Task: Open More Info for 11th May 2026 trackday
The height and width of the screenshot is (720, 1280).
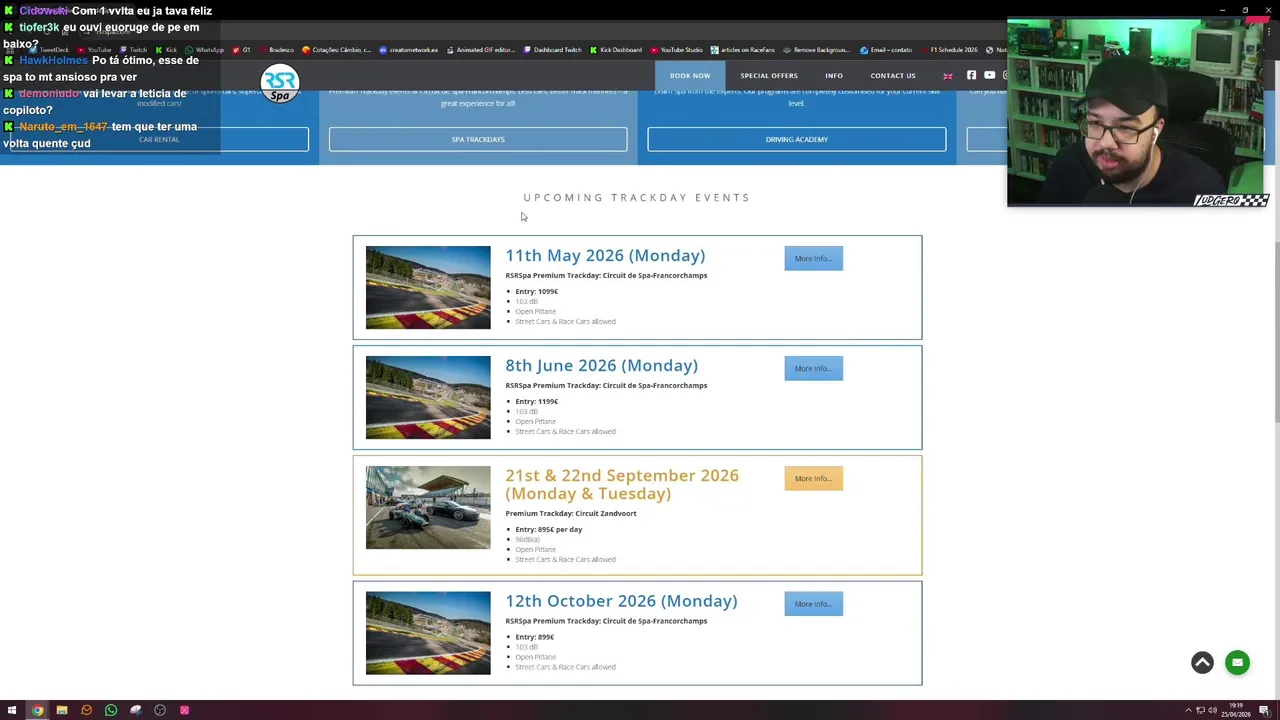Action: tap(813, 258)
